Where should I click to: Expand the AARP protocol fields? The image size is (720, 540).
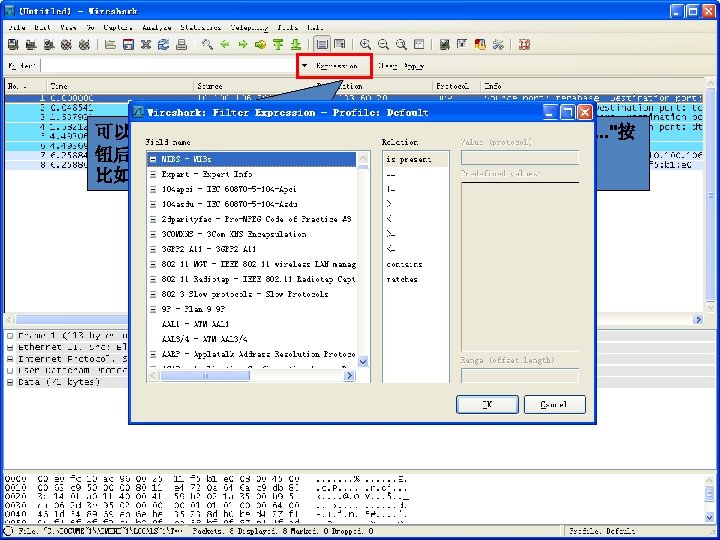pyautogui.click(x=153, y=354)
